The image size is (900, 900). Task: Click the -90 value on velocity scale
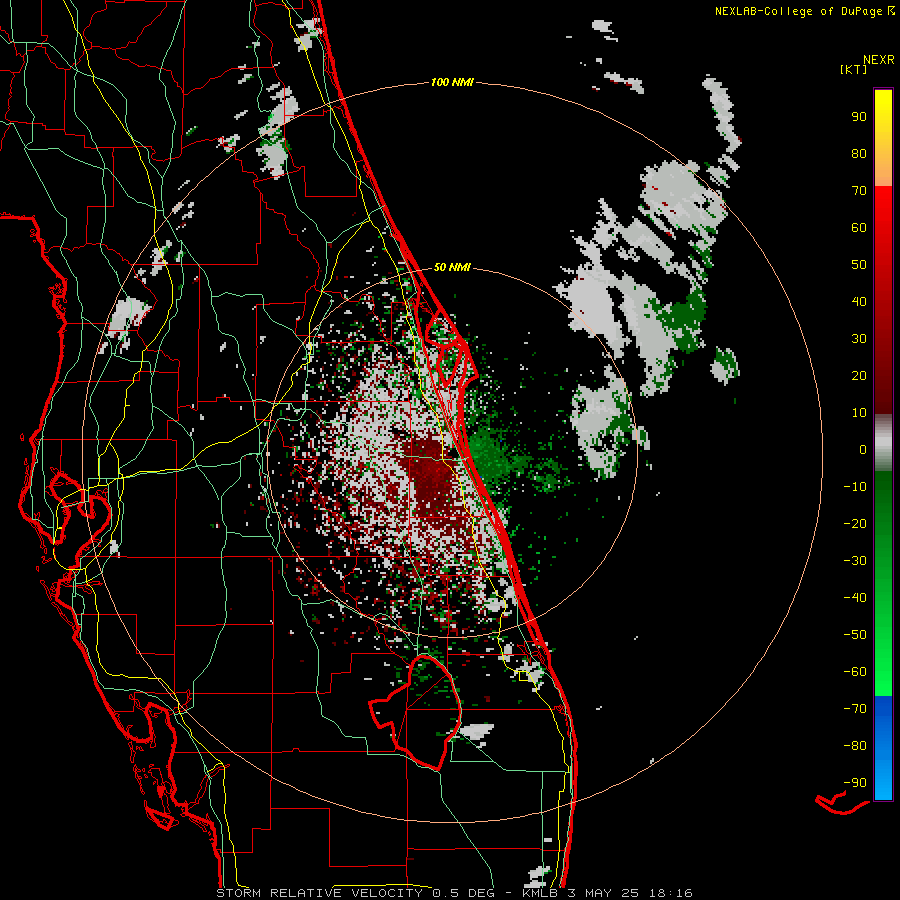coord(855,783)
